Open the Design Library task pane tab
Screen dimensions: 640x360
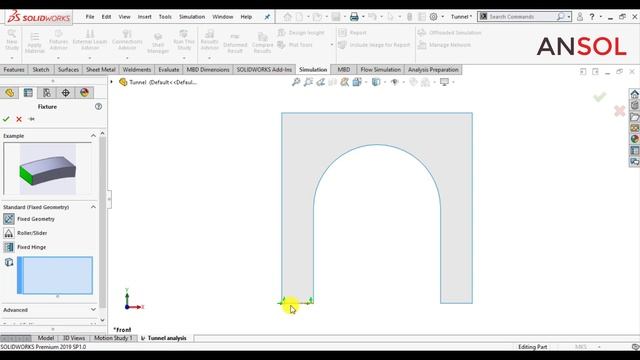(635, 105)
